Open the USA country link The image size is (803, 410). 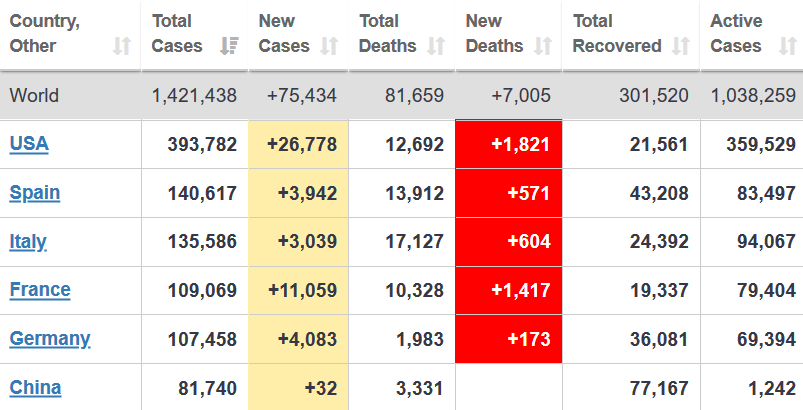coord(29,144)
